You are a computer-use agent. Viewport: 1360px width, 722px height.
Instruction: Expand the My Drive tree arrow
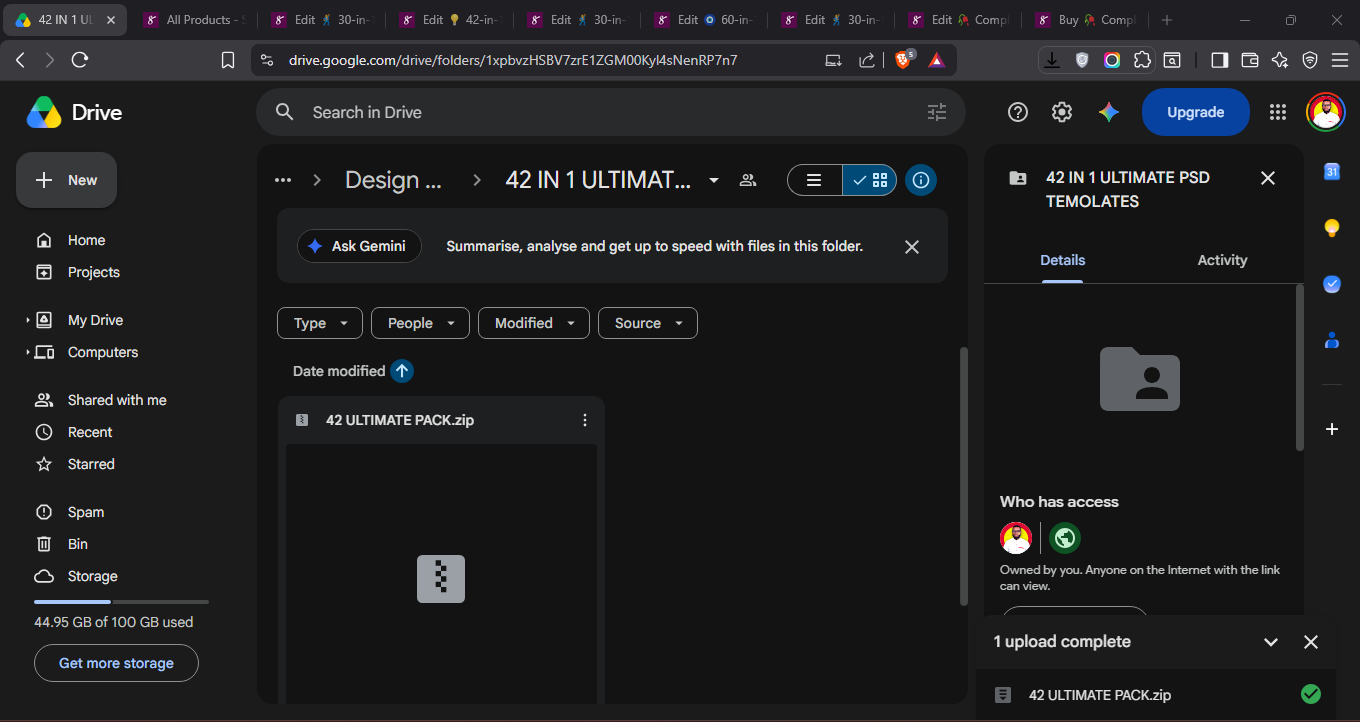(x=28, y=320)
